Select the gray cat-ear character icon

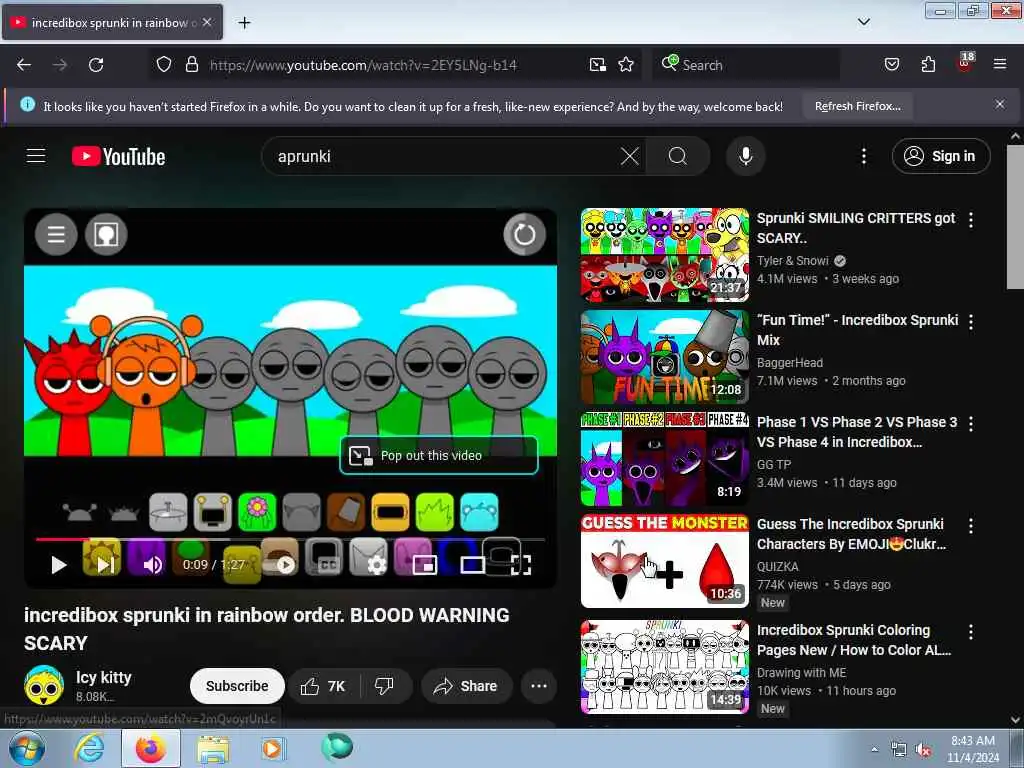pyautogui.click(x=301, y=512)
